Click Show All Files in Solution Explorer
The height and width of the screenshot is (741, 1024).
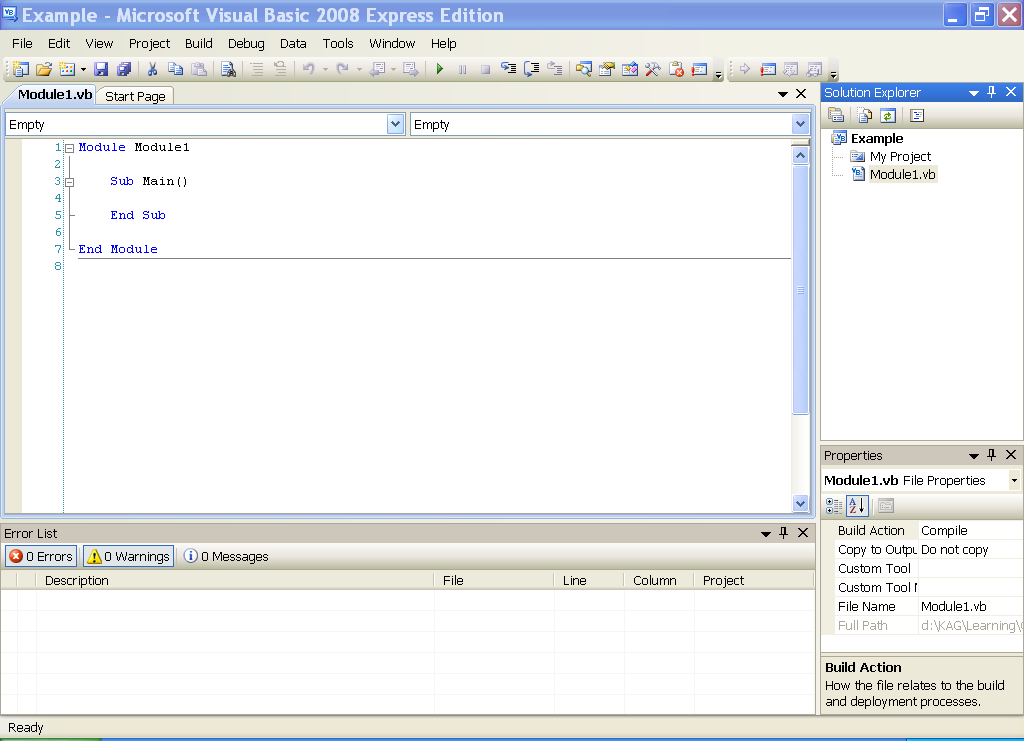click(865, 116)
